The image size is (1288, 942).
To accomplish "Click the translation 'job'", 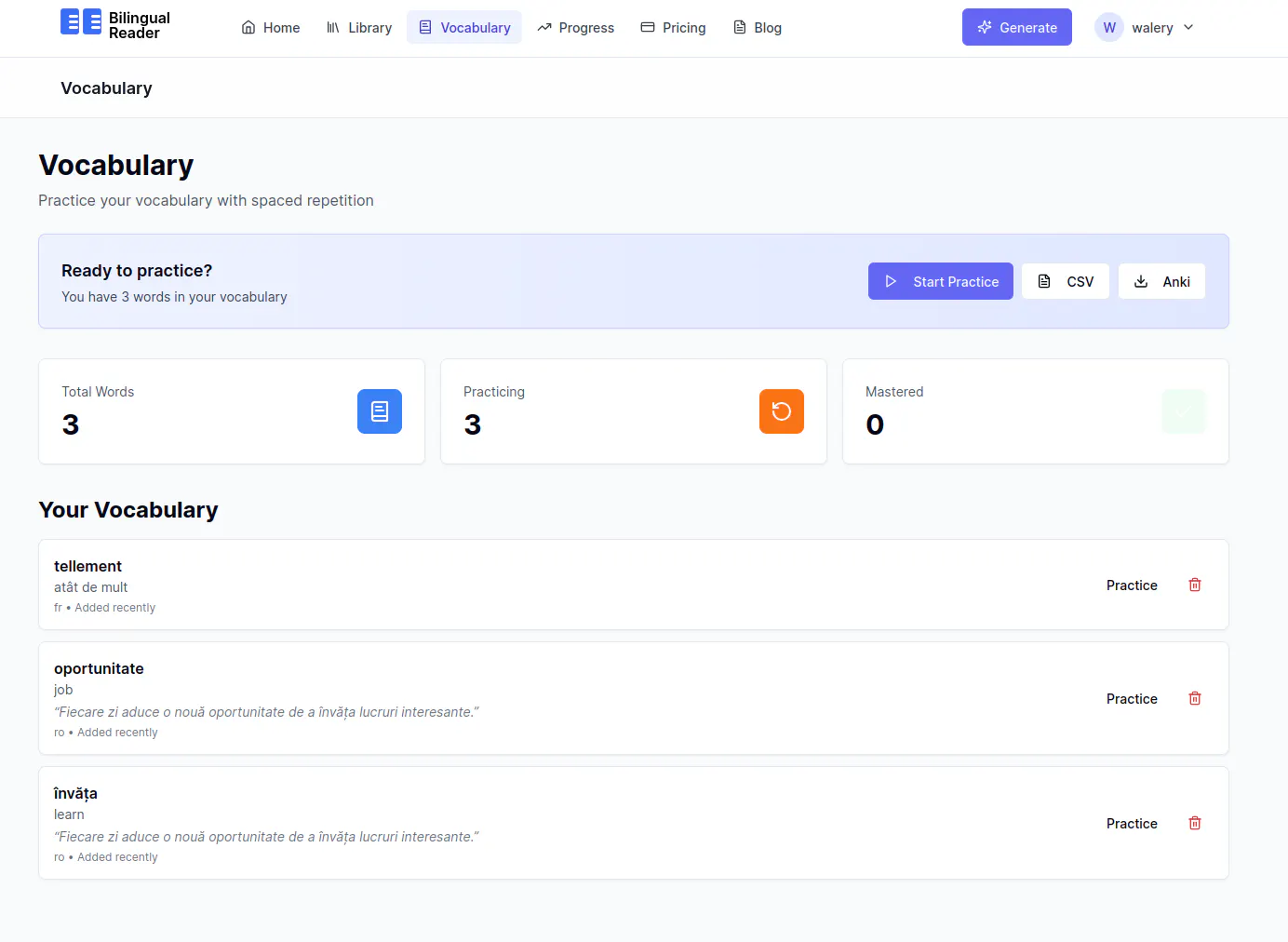I will point(63,690).
